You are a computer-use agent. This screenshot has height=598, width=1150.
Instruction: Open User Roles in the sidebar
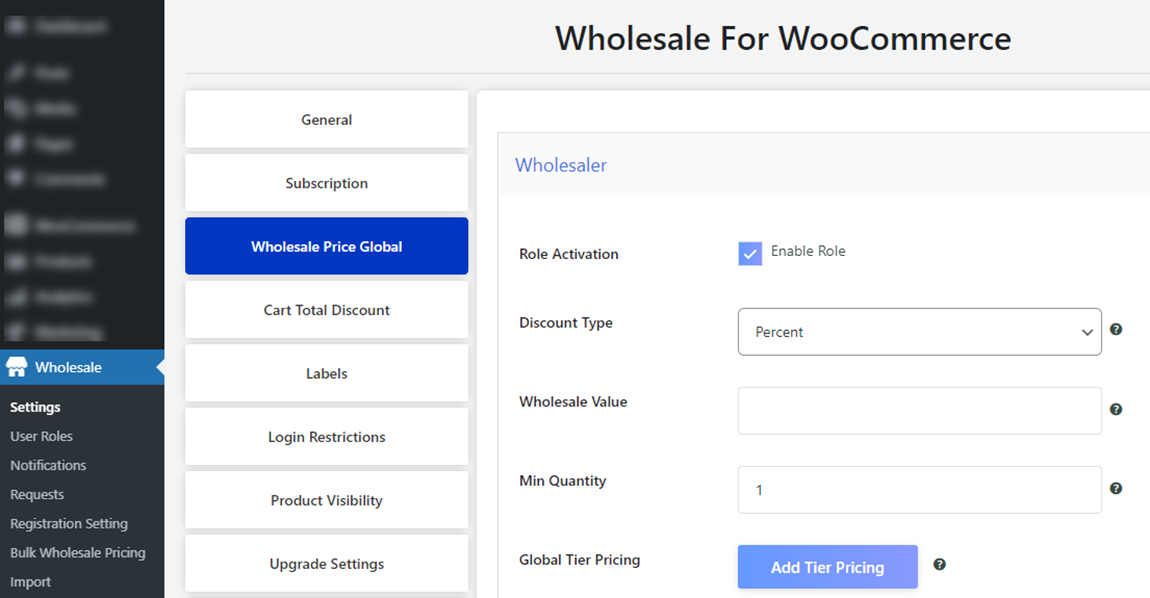(41, 436)
